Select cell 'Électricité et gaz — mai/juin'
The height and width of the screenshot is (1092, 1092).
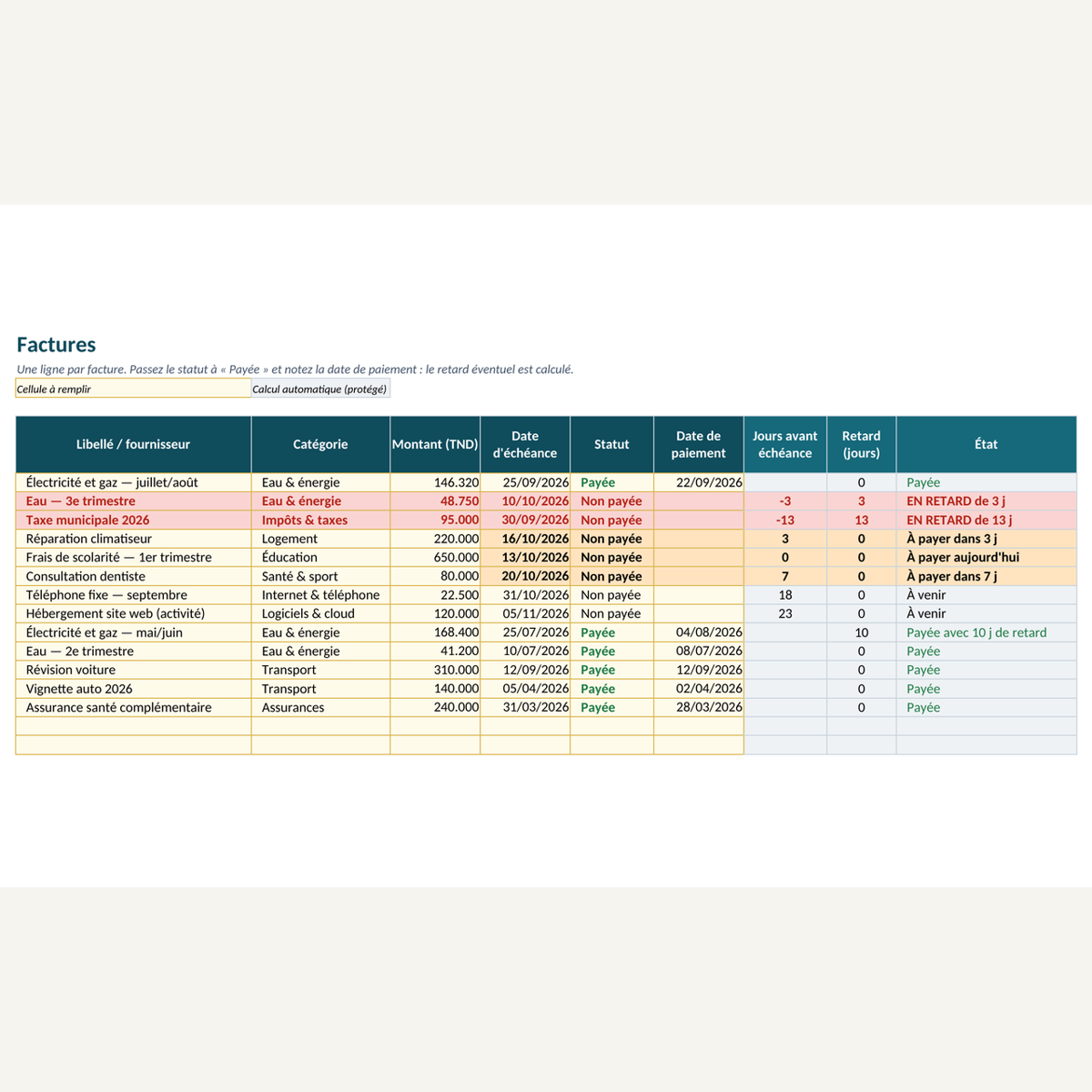(x=134, y=632)
